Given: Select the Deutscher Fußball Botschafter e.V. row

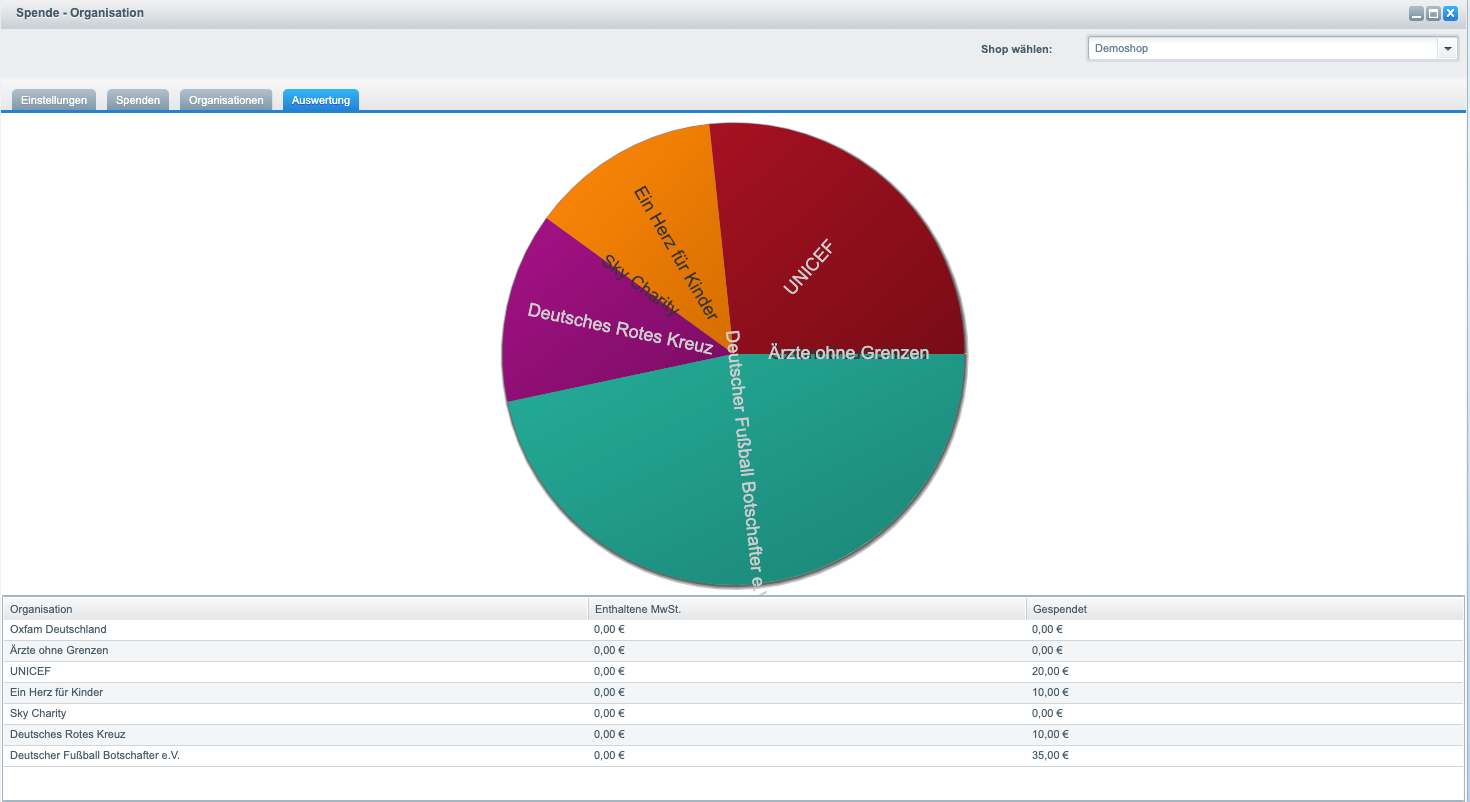Looking at the screenshot, I should [734, 756].
